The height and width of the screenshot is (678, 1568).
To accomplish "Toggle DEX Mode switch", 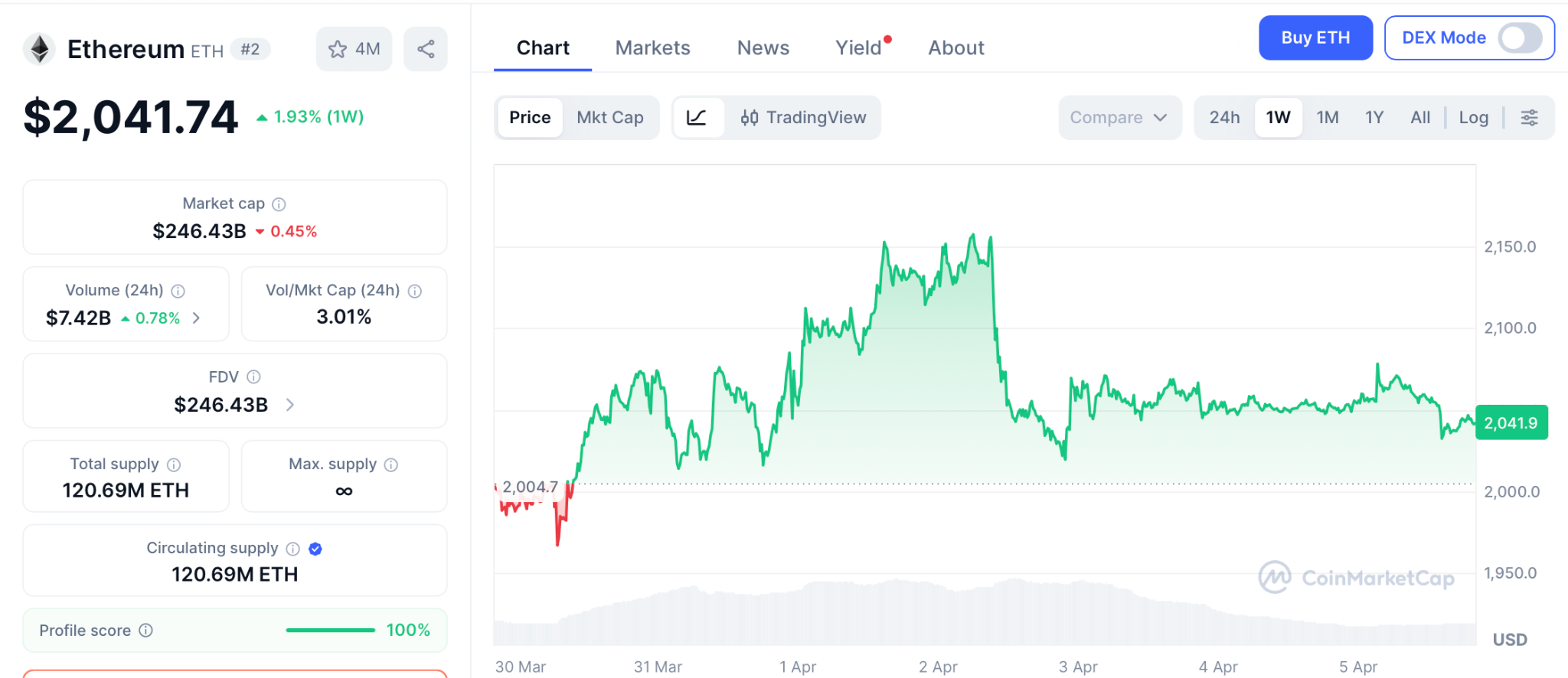I will [1519, 38].
